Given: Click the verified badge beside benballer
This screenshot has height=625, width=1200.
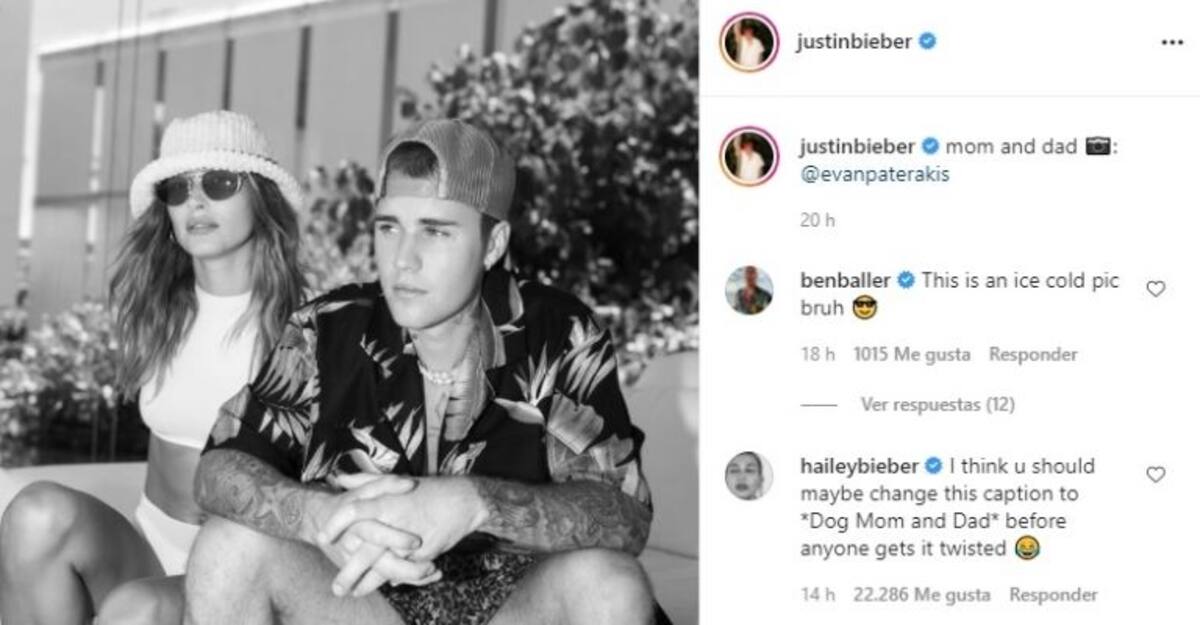Looking at the screenshot, I should click(906, 280).
